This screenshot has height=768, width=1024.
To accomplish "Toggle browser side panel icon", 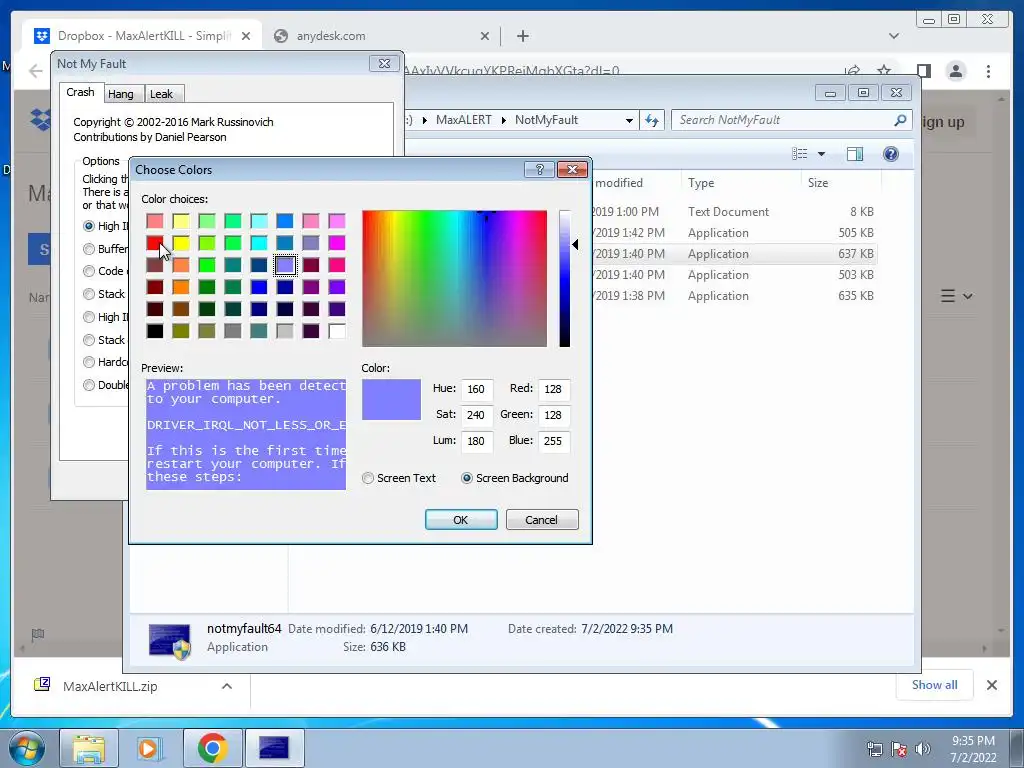I will (x=923, y=71).
